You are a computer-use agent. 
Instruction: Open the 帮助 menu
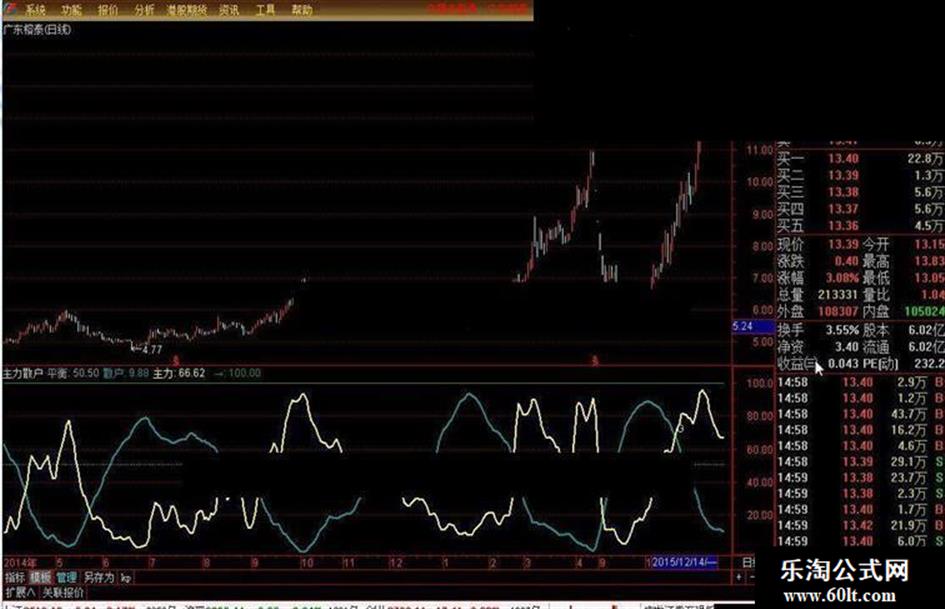click(302, 10)
